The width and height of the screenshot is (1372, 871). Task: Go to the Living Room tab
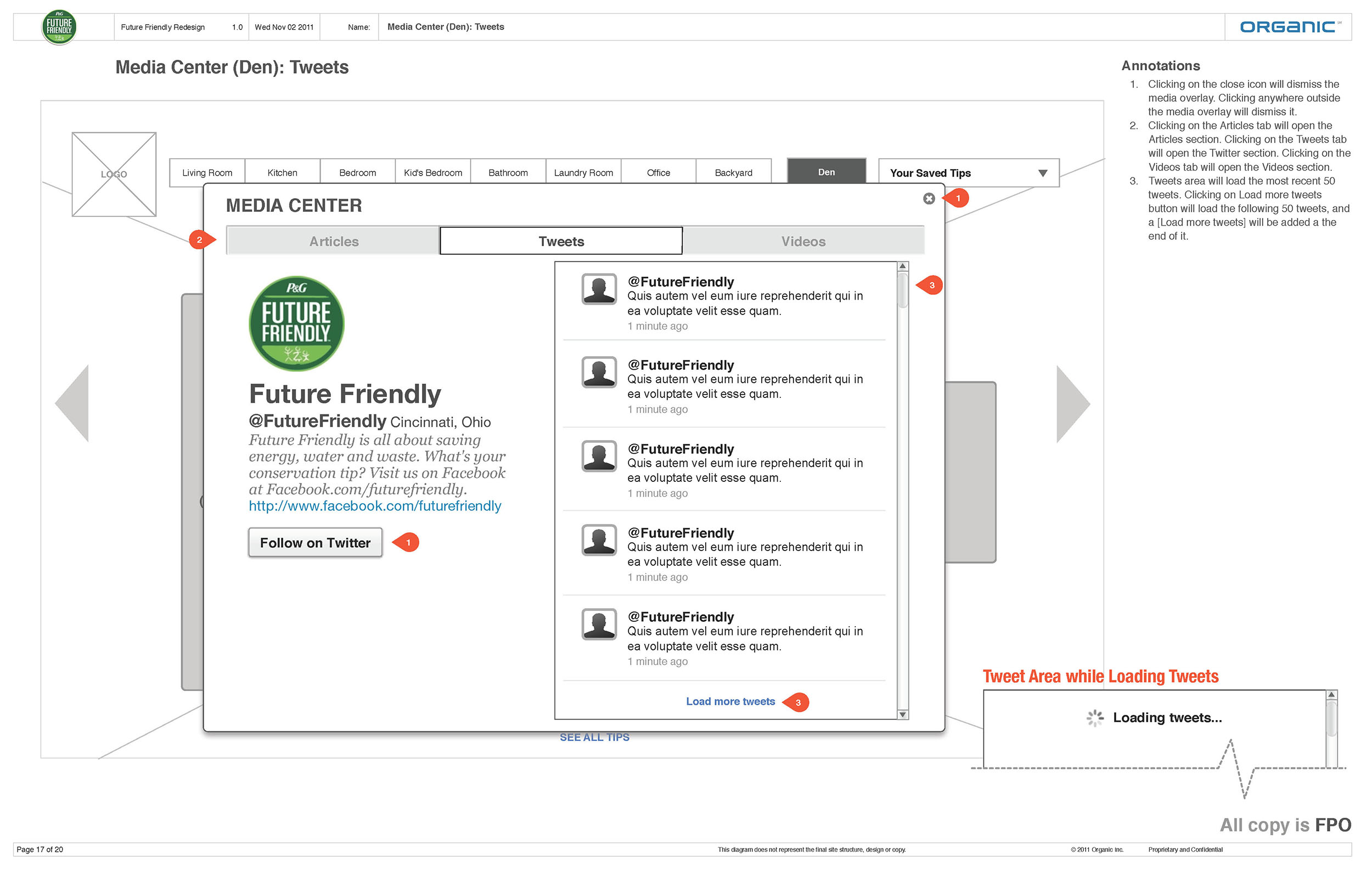click(x=207, y=172)
